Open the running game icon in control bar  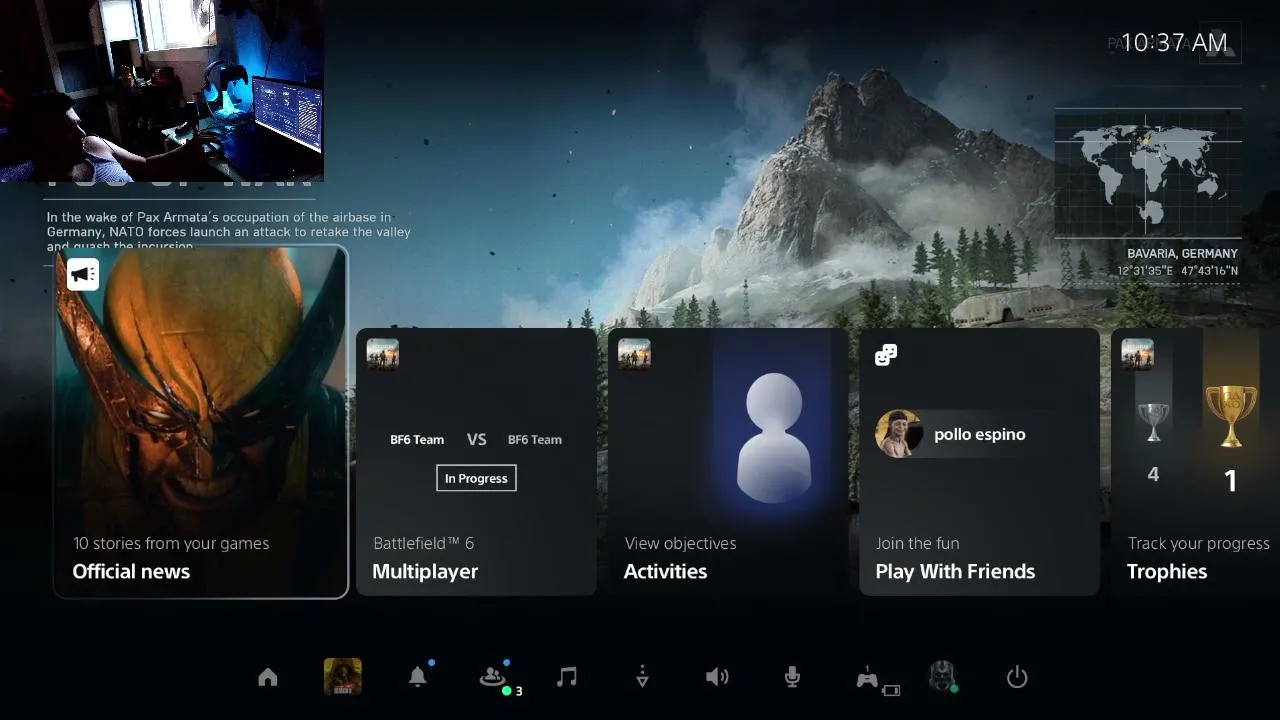343,677
